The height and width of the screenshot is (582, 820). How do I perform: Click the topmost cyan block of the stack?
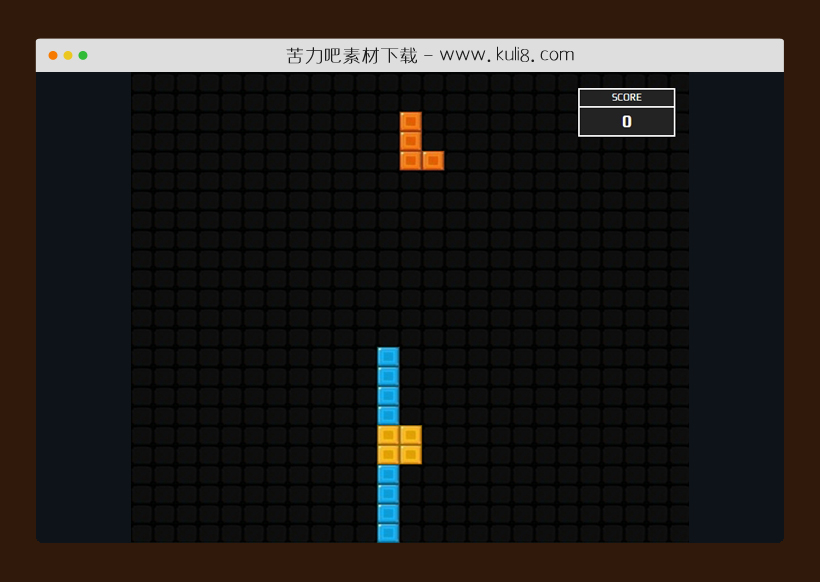point(388,357)
